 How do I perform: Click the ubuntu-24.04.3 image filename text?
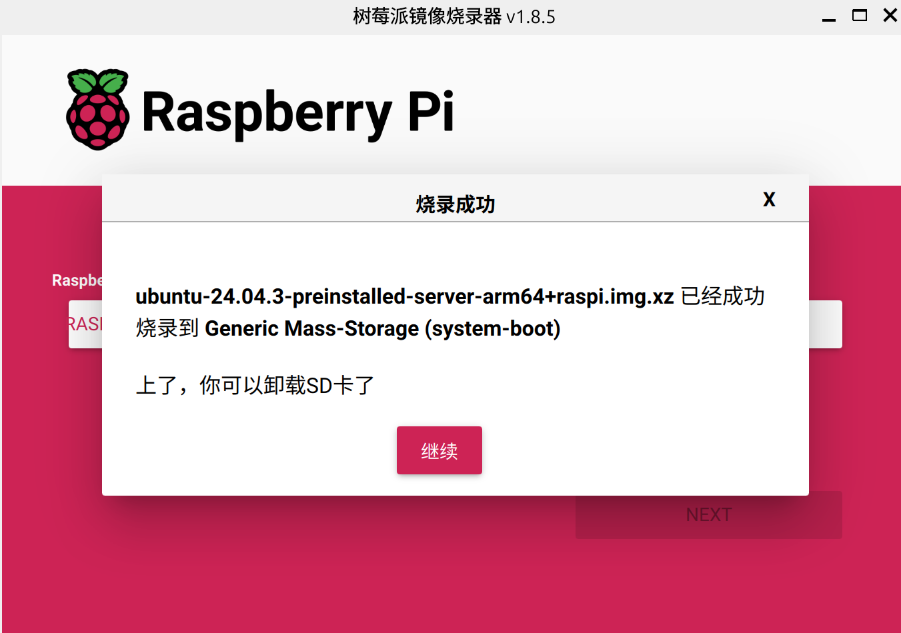click(405, 296)
